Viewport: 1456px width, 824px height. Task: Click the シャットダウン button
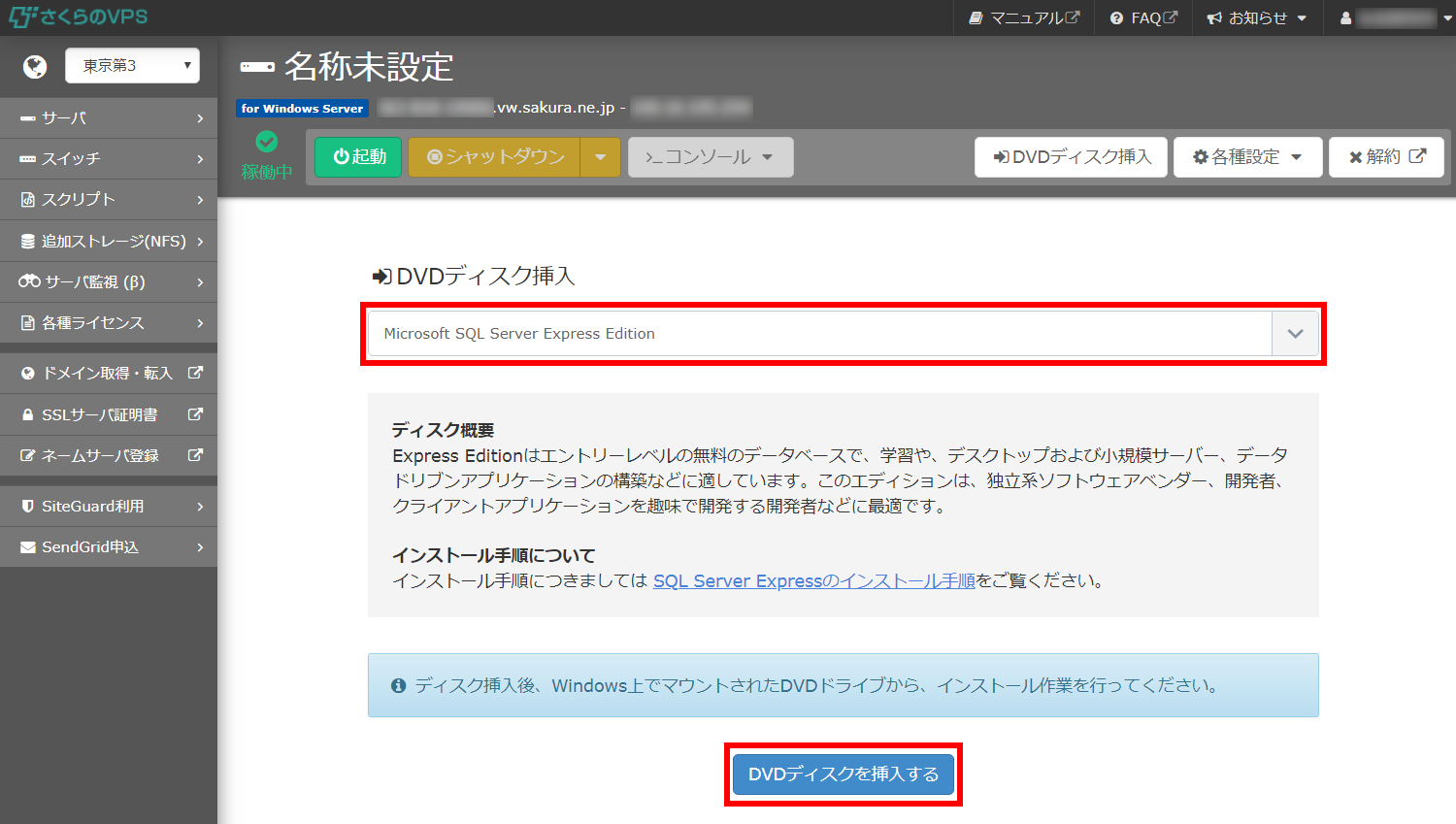494,156
